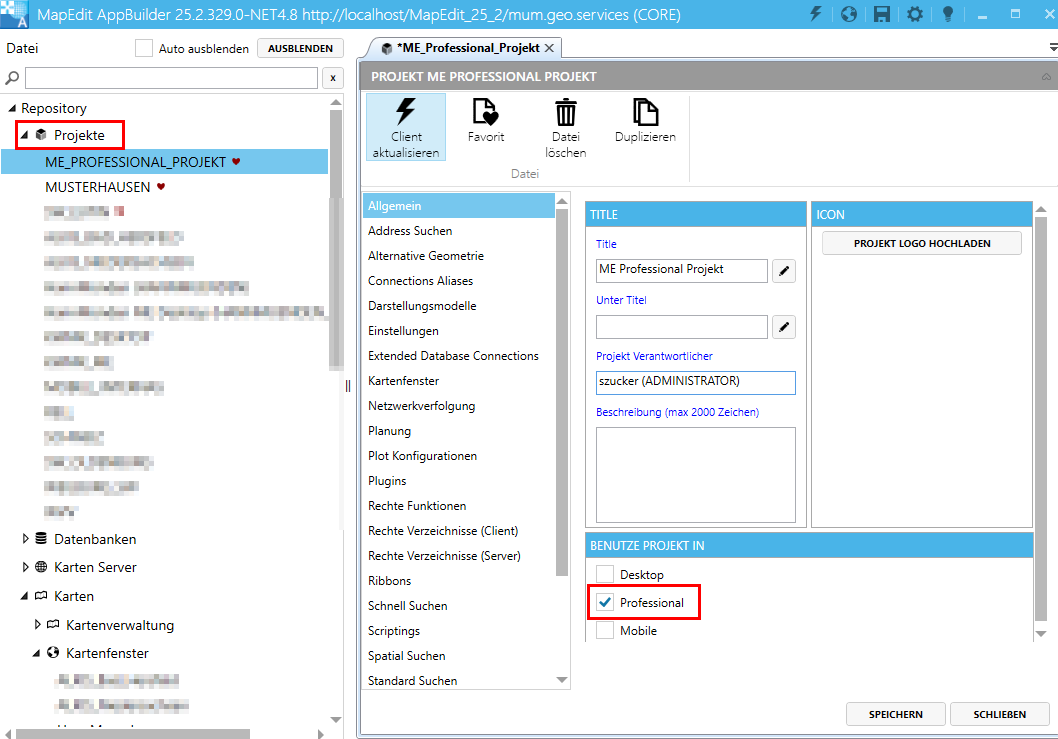Edit the Title with pencil button
The width and height of the screenshot is (1058, 739).
(784, 270)
